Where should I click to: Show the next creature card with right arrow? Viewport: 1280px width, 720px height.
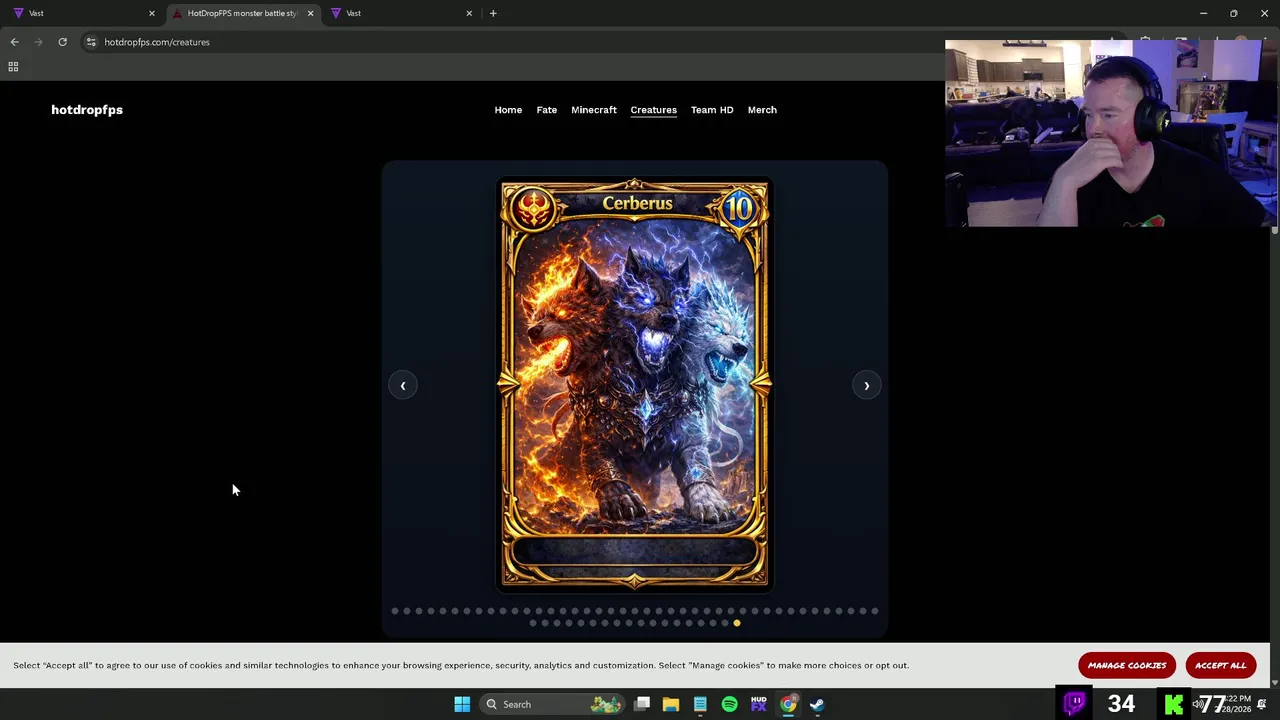coord(866,385)
